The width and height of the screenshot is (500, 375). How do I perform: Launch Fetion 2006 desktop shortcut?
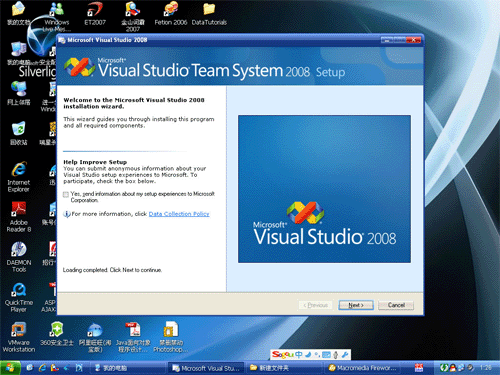[171, 13]
